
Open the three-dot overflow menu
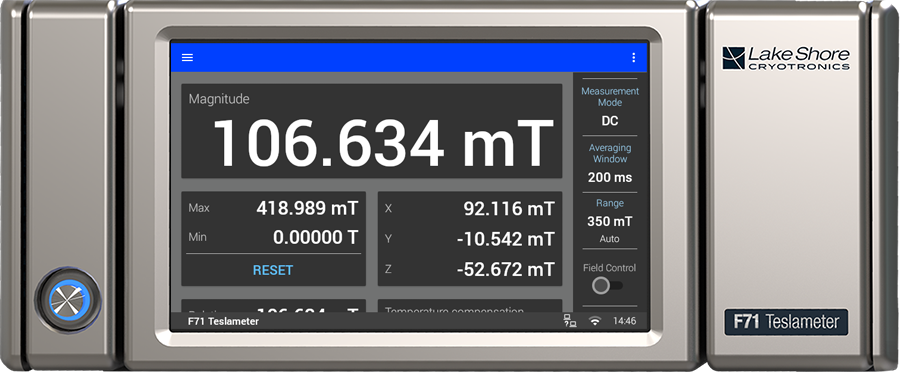pyautogui.click(x=634, y=57)
